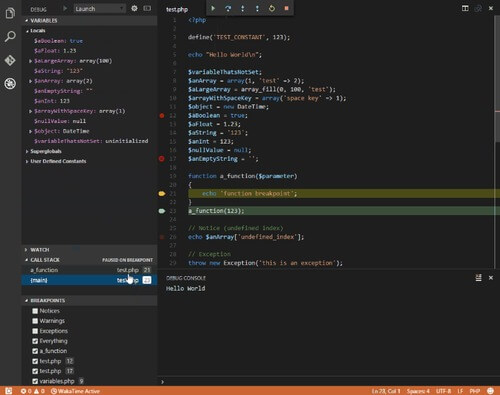
Task: Start debugging with green play arrow
Action: (x=65, y=8)
